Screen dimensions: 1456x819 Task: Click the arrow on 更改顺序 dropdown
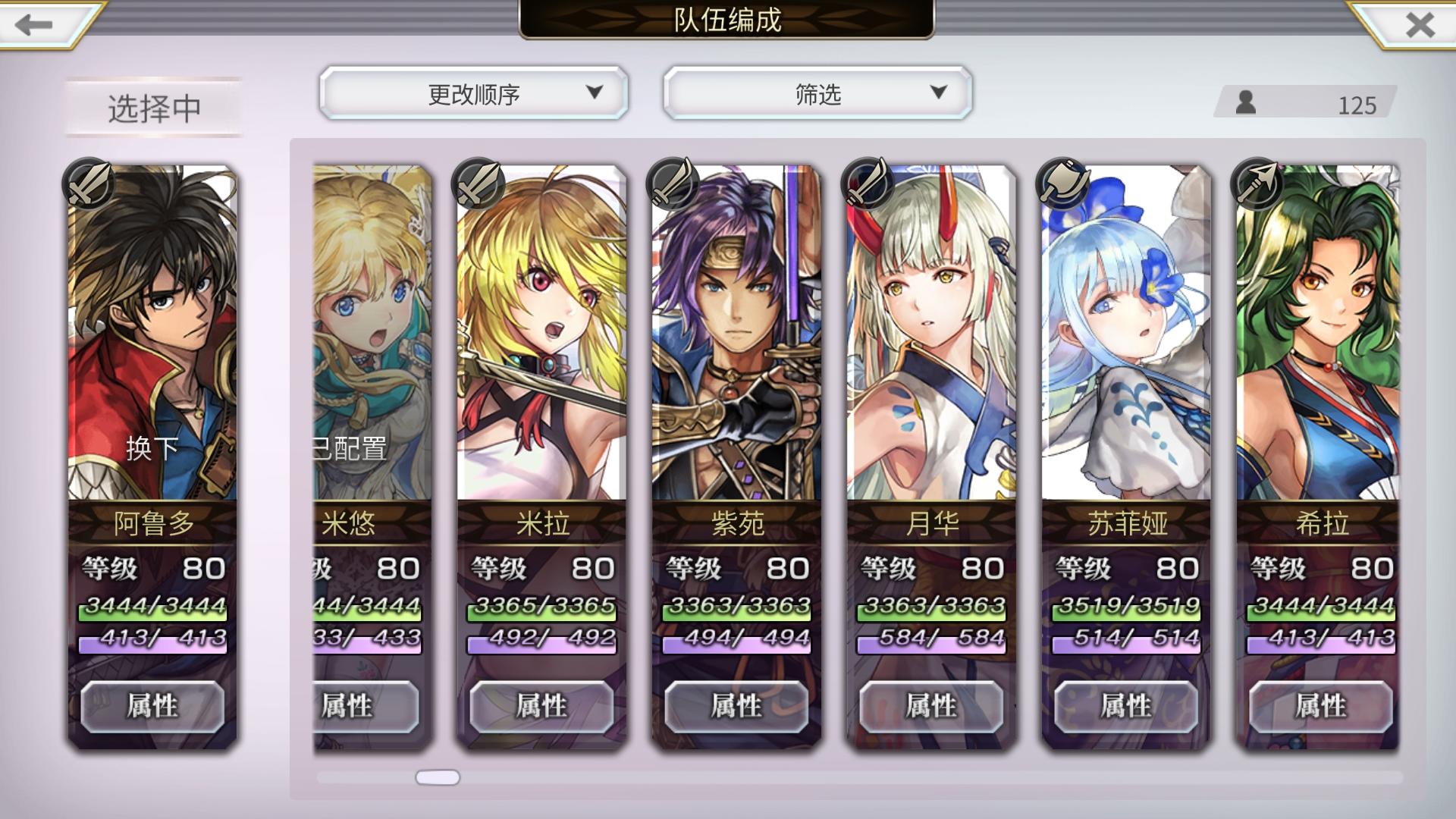click(x=595, y=93)
